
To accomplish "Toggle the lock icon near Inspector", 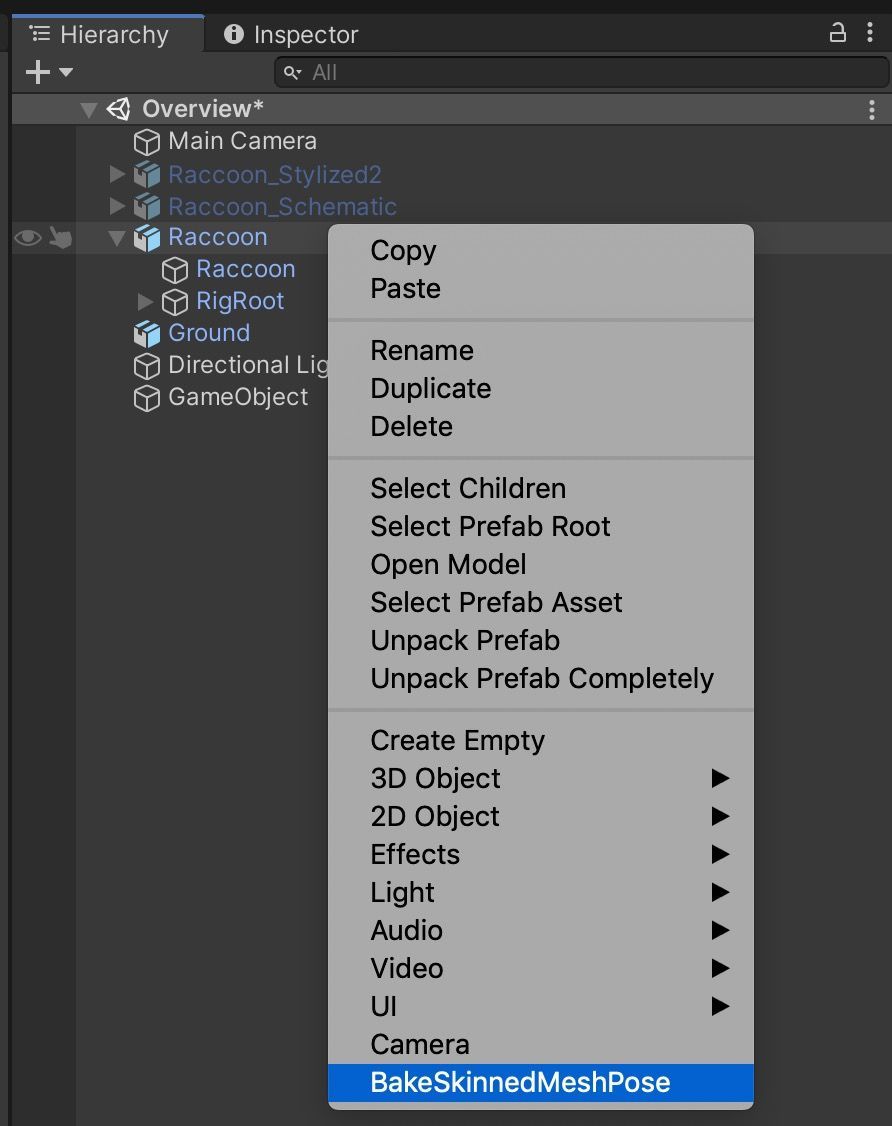I will (838, 33).
